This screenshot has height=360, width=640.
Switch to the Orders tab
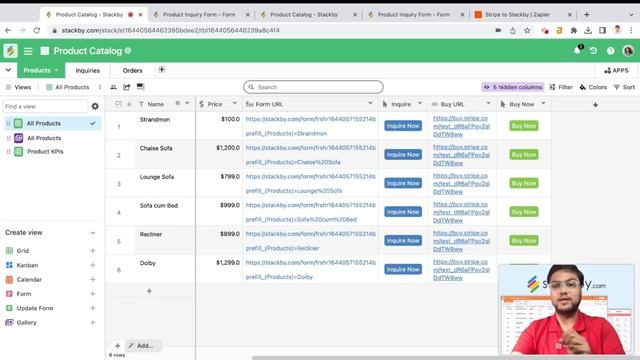tap(133, 70)
